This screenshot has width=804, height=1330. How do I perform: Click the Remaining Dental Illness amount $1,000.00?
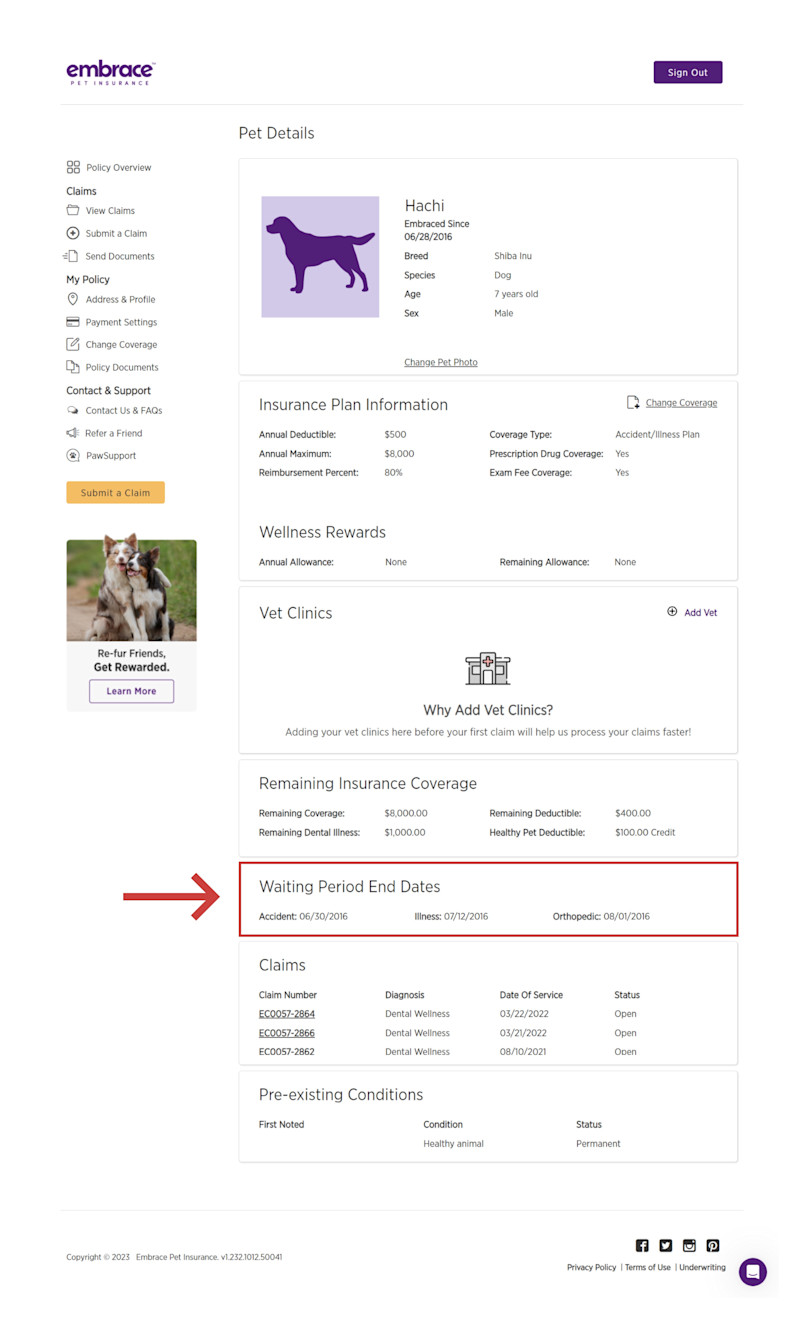coord(405,833)
